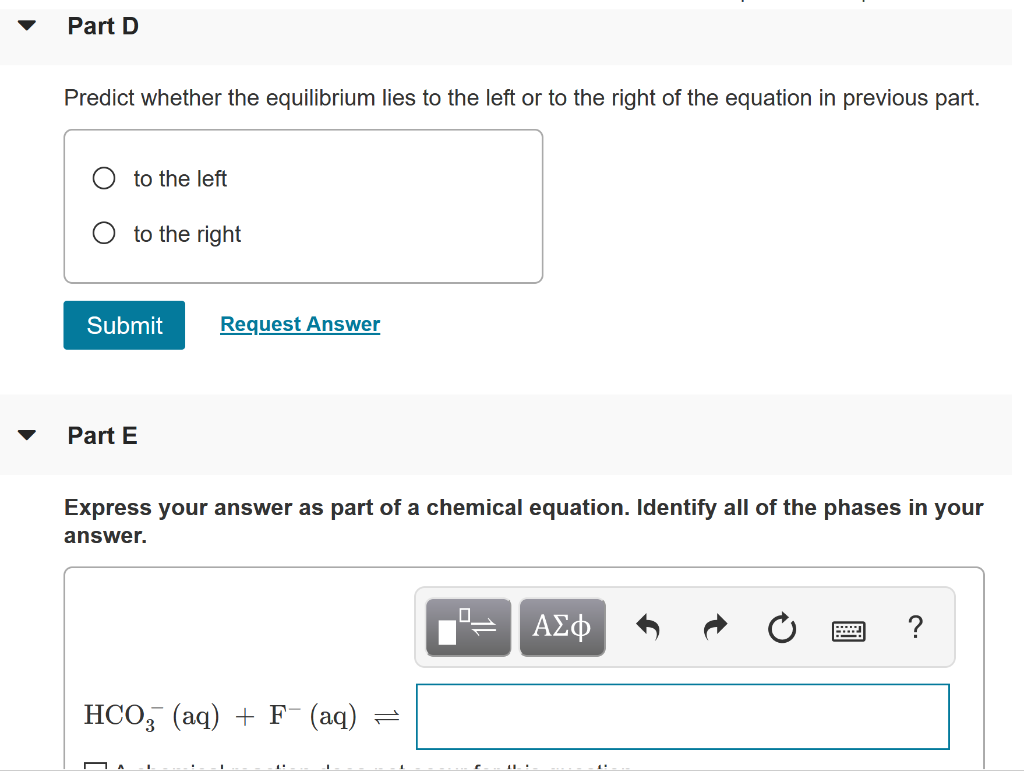The width and height of the screenshot is (1024, 771).
Task: Collapse Part E with its disclosure triangle
Action: coord(26,434)
